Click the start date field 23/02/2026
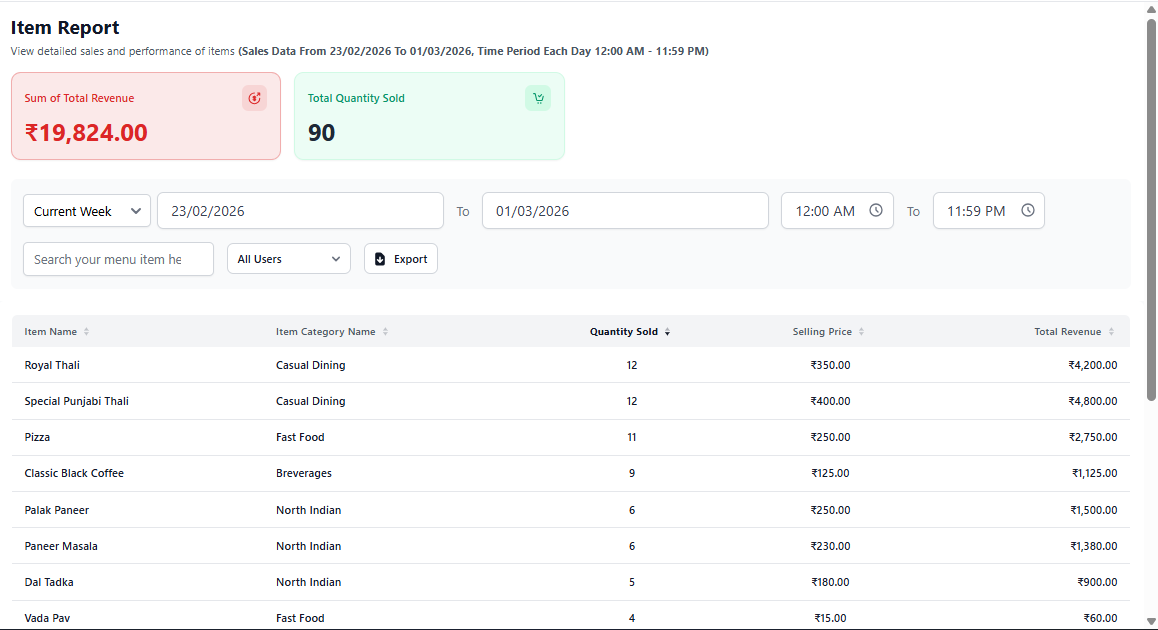Image resolution: width=1158 pixels, height=630 pixels. click(x=300, y=211)
